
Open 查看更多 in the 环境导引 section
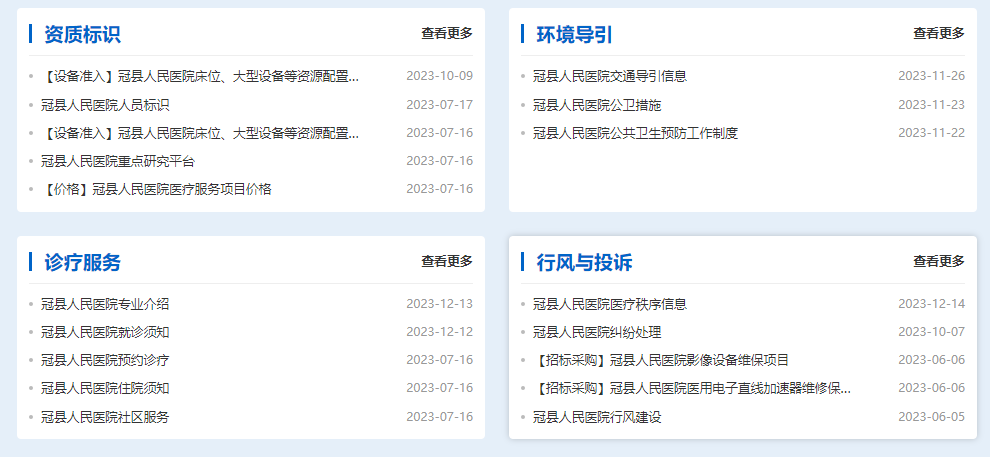[x=939, y=33]
